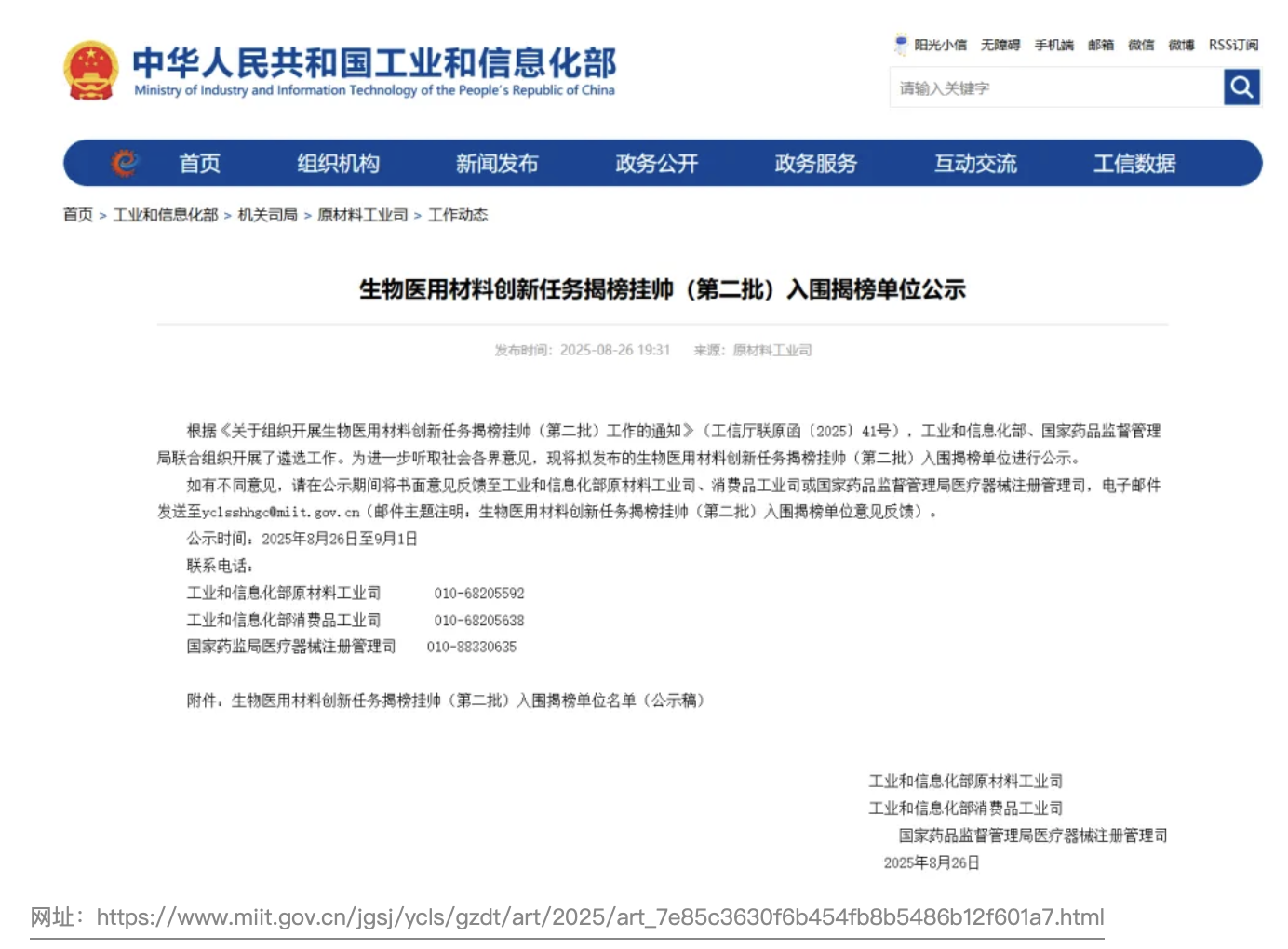Subscribe via the RSS订阅 icon

pos(1233,44)
